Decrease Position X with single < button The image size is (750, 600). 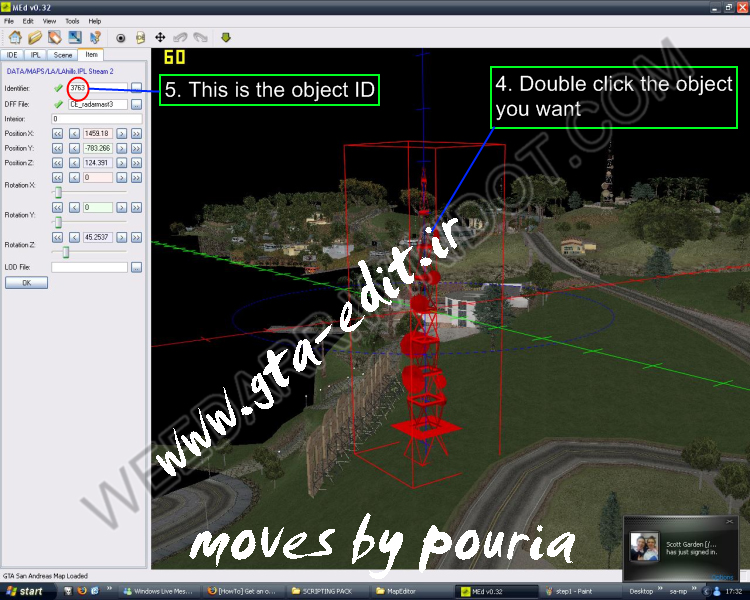pyautogui.click(x=74, y=133)
